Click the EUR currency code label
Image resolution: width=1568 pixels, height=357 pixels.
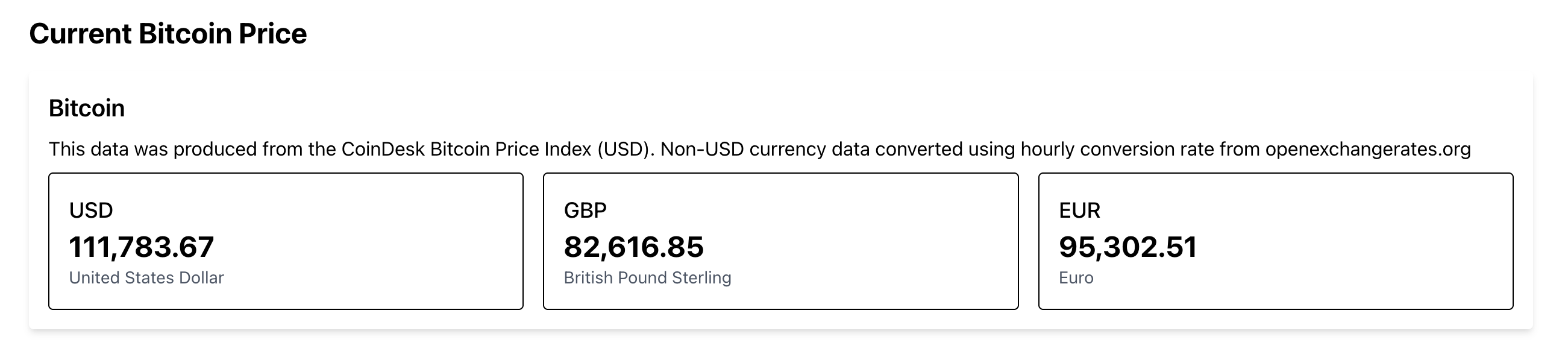[x=1079, y=210]
